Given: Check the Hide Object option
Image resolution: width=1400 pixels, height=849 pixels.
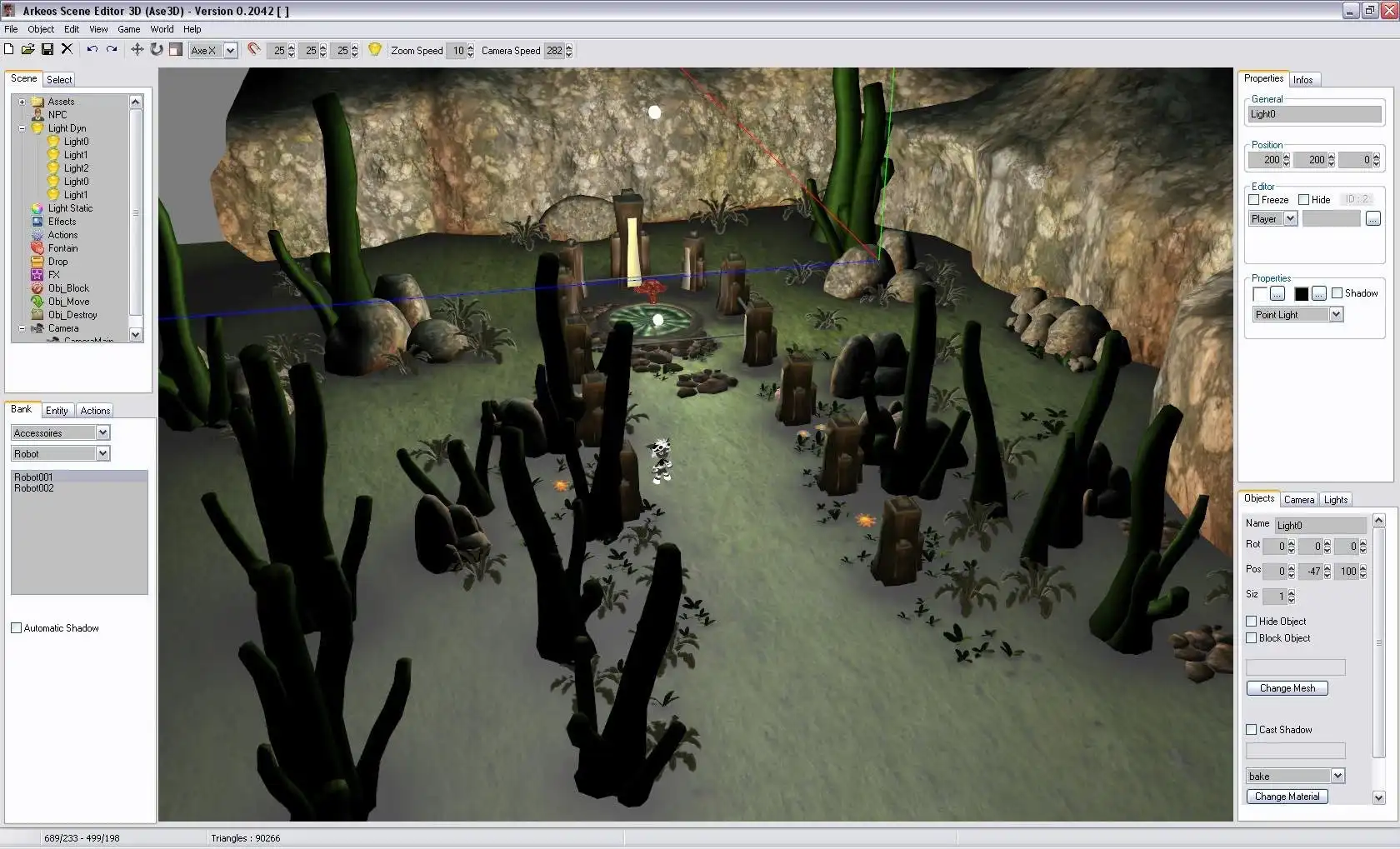Looking at the screenshot, I should [1251, 622].
